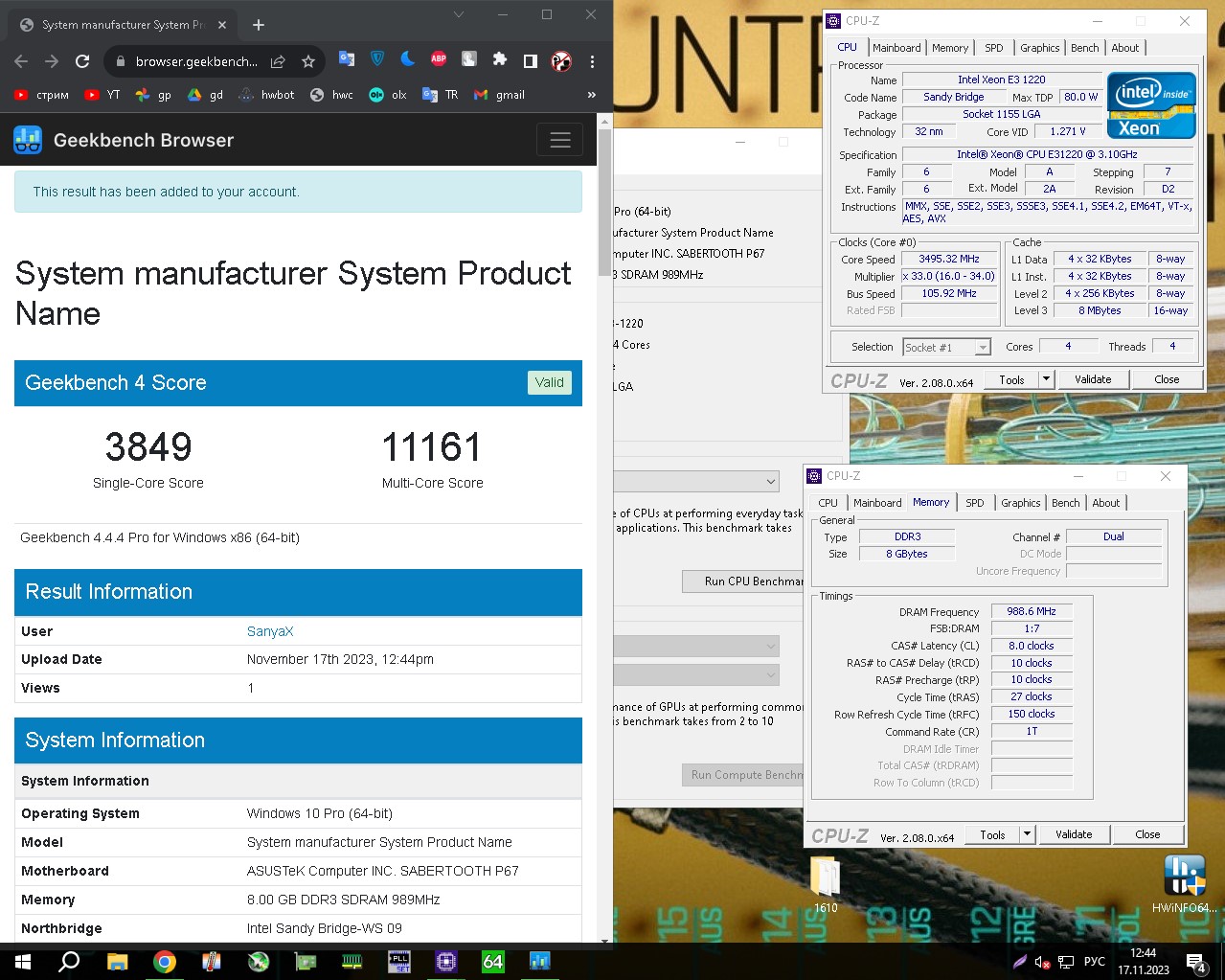Open the 1610 desktop folder
Viewport: 1225px width, 980px height.
(826, 884)
